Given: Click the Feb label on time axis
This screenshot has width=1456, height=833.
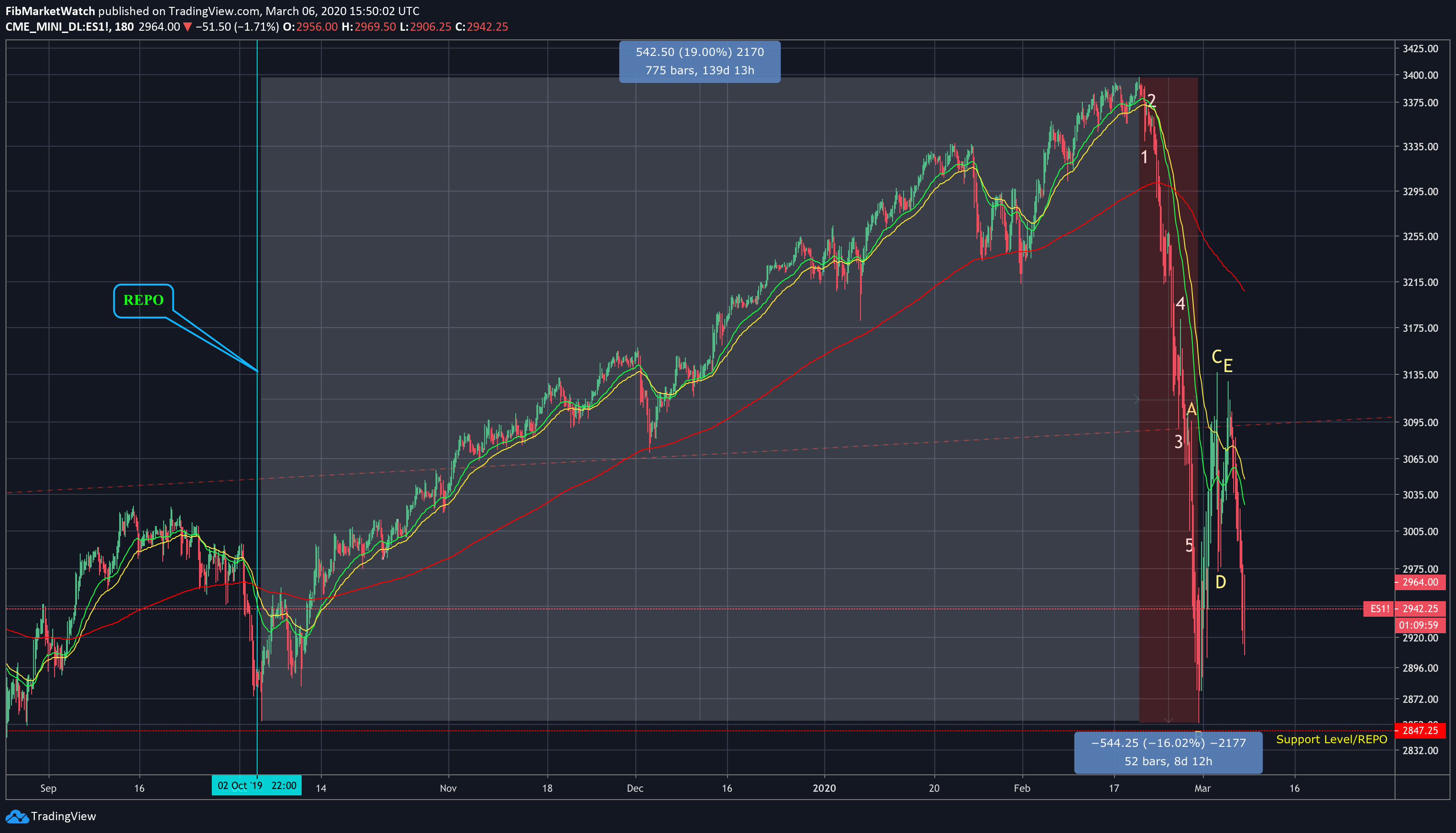Looking at the screenshot, I should pos(1022,789).
